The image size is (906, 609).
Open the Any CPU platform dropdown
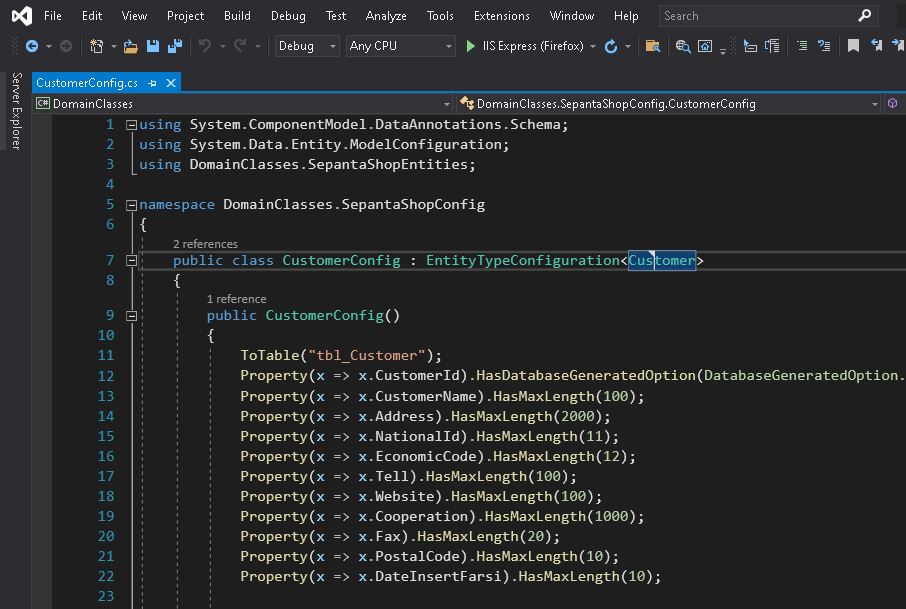click(400, 46)
